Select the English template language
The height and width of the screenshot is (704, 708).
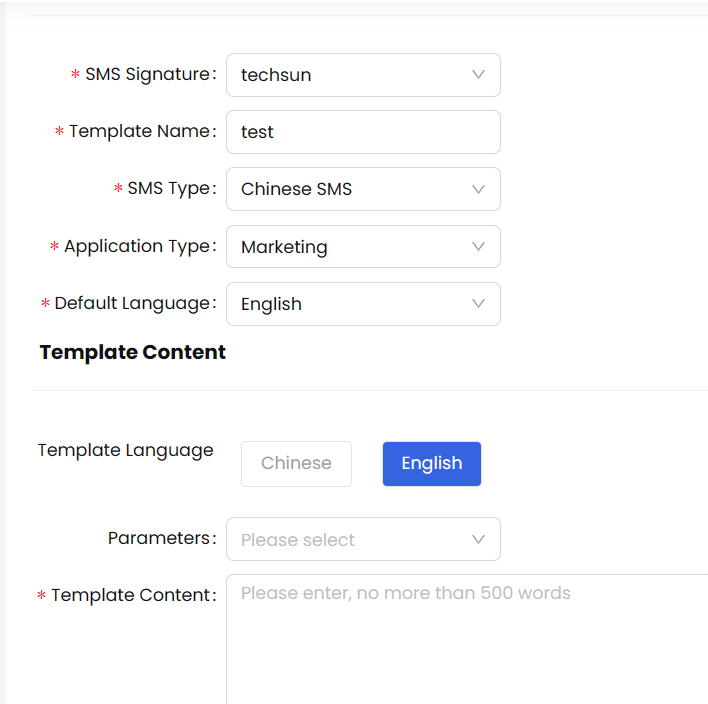tap(432, 464)
